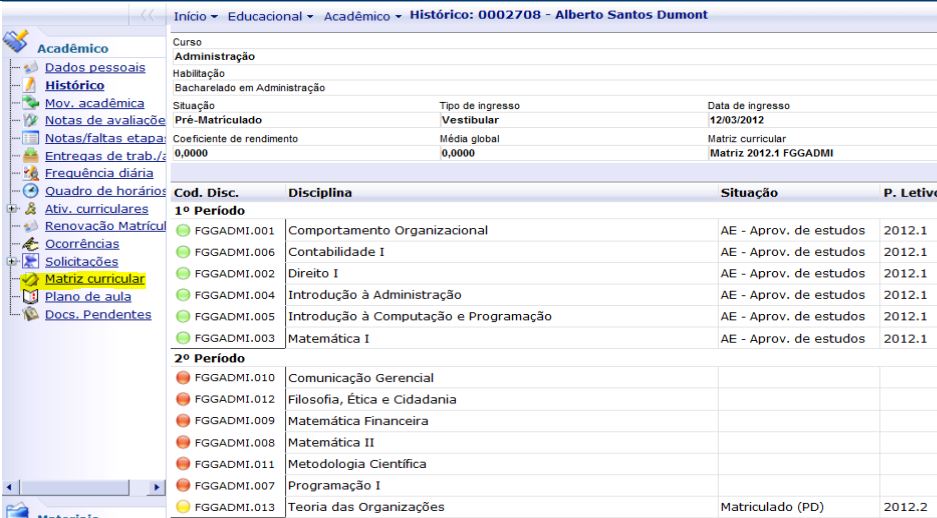The height and width of the screenshot is (518, 937).
Task: Click the Disciplina column header
Action: pyautogui.click(x=320, y=191)
